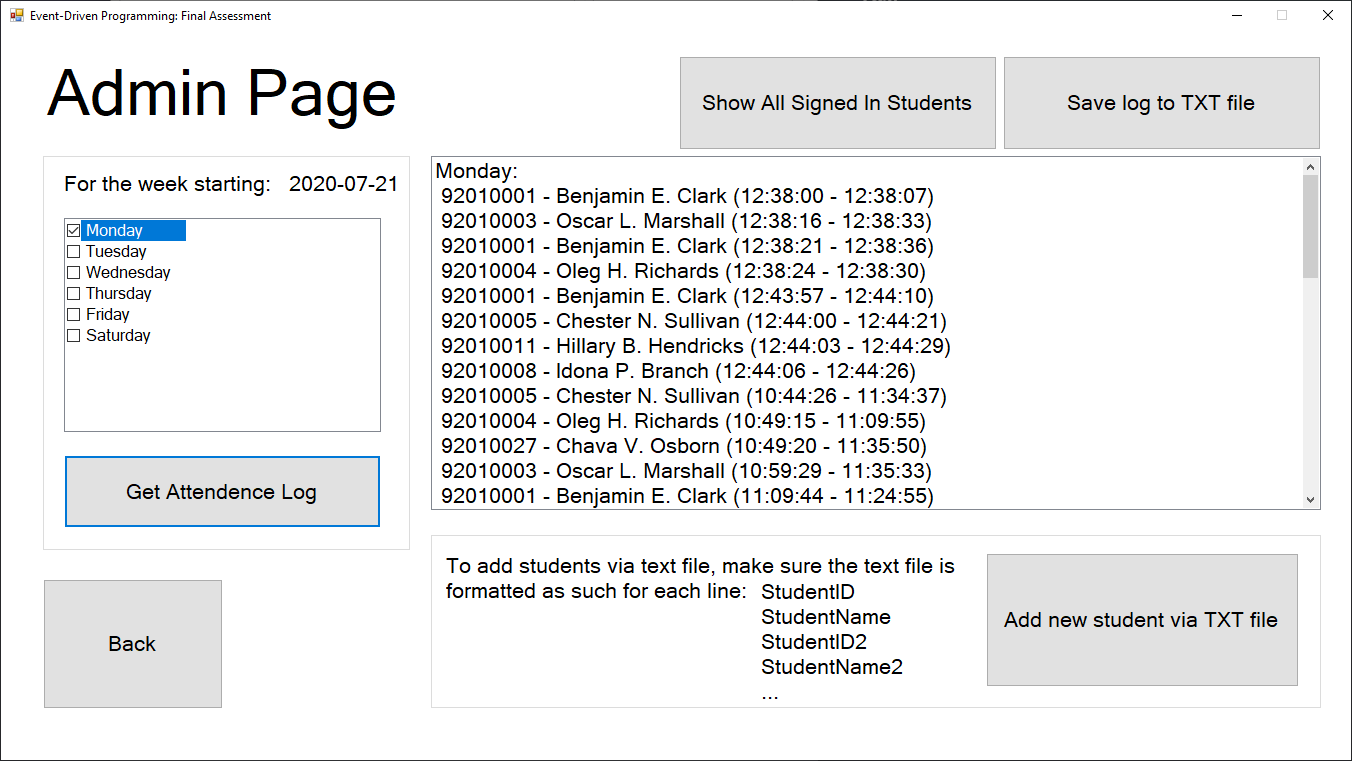Click the scrollbar up arrow on the log
Viewport: 1352px width, 761px height.
coord(1310,165)
